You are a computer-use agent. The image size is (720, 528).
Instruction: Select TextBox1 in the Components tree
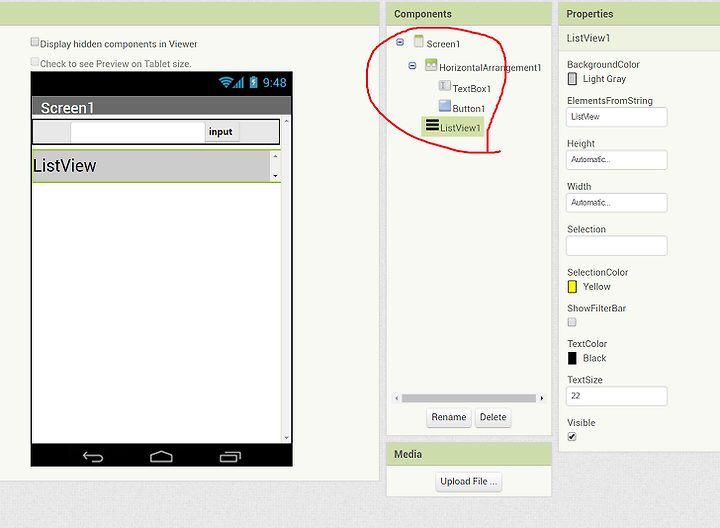point(471,89)
